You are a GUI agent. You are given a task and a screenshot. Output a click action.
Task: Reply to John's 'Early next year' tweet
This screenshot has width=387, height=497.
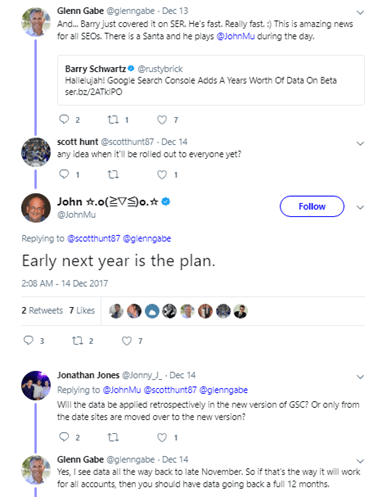[29, 340]
